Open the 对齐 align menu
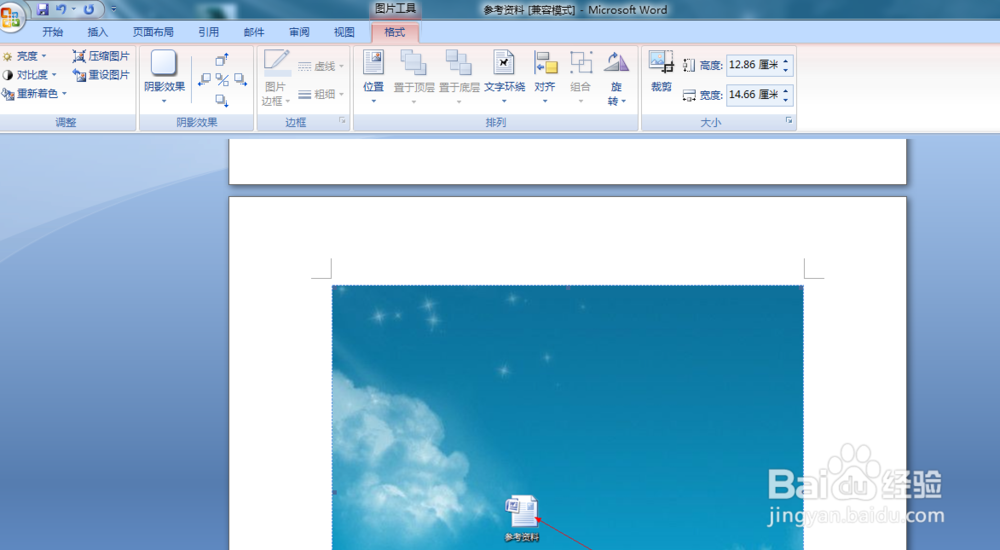Viewport: 1000px width, 550px height. (545, 77)
